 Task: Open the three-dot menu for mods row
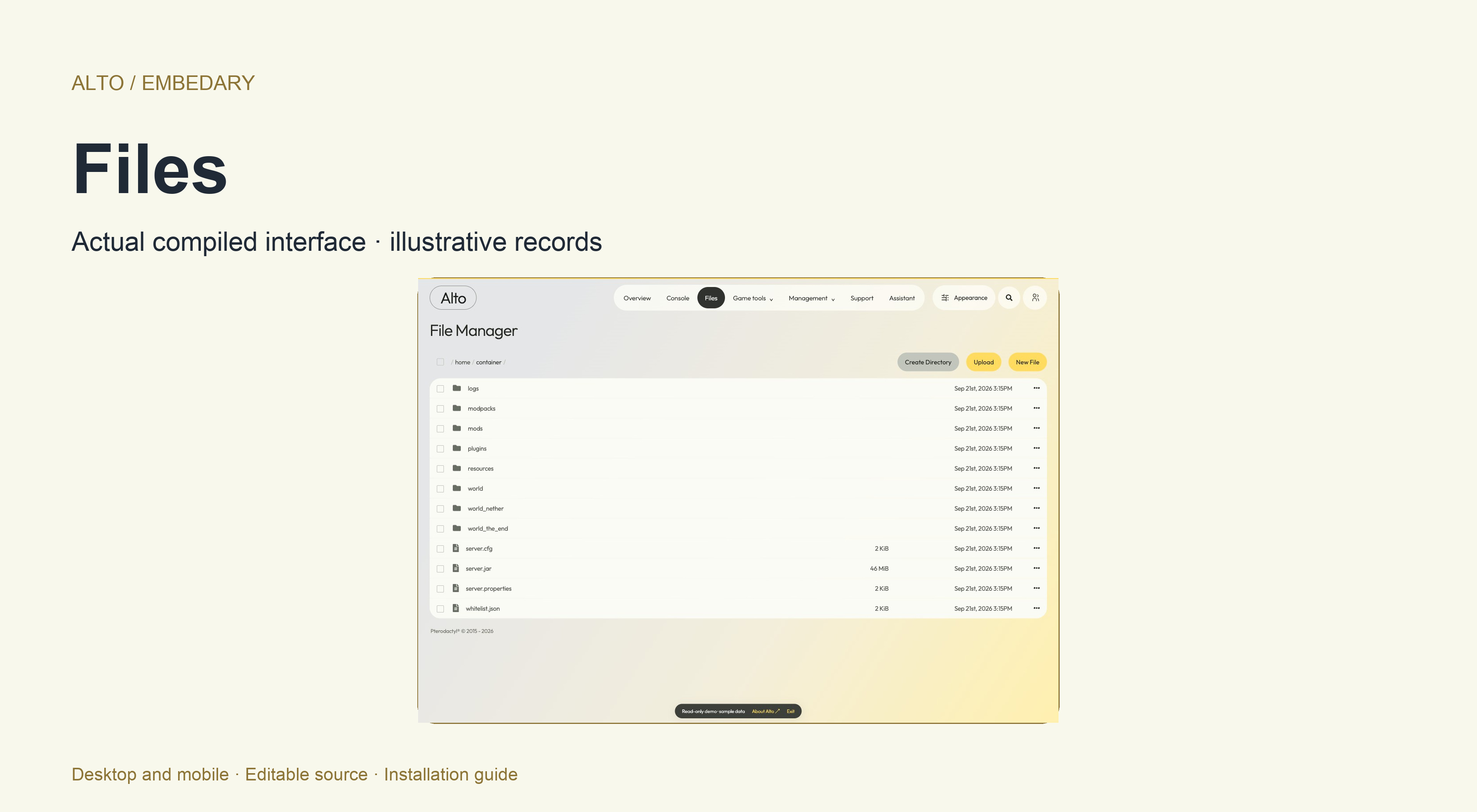[1036, 429]
